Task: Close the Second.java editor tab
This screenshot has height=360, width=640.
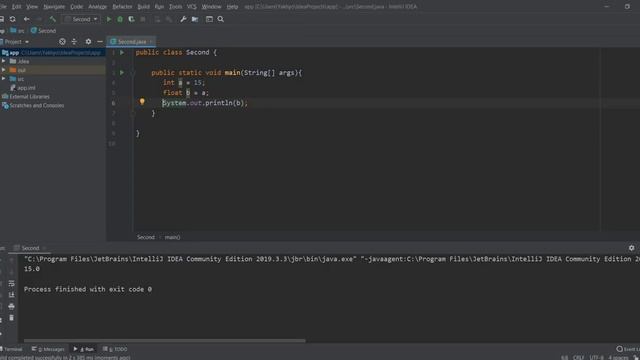Action: (151, 42)
